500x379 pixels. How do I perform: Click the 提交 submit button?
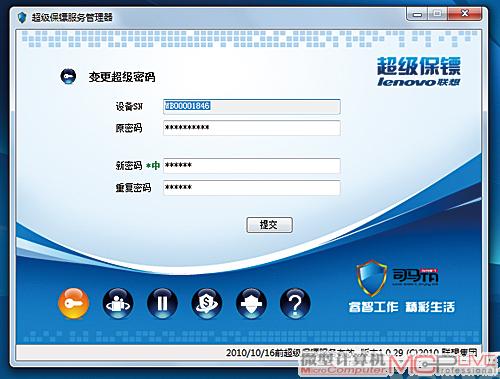[269, 225]
